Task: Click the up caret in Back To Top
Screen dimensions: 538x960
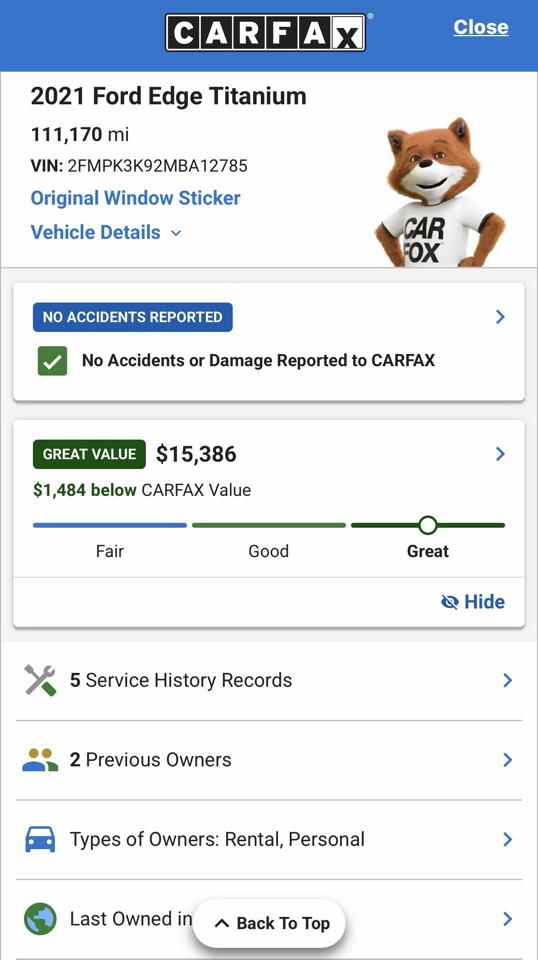Action: pyautogui.click(x=222, y=923)
